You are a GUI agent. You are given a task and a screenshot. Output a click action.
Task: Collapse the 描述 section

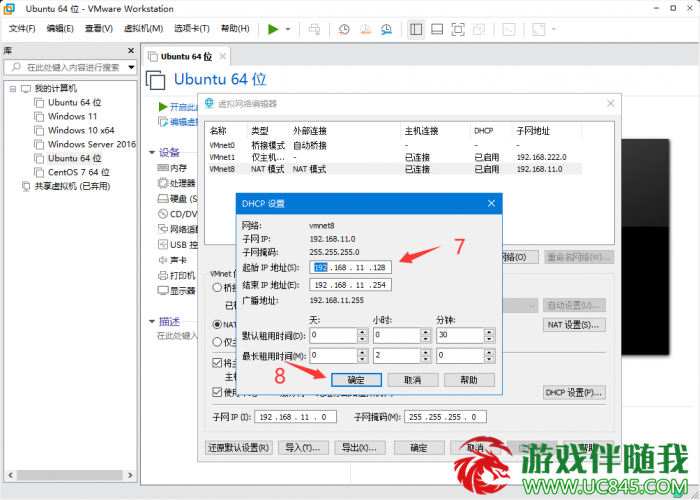coord(152,321)
